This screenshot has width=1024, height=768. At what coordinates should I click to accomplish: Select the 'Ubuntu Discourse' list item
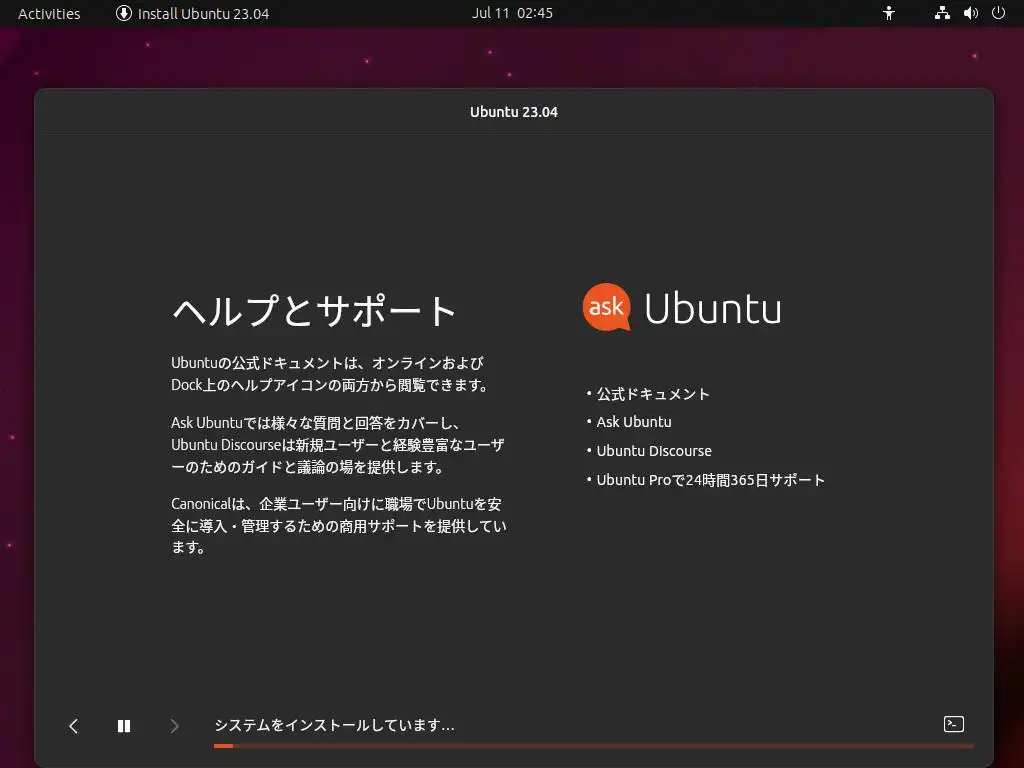tap(654, 451)
